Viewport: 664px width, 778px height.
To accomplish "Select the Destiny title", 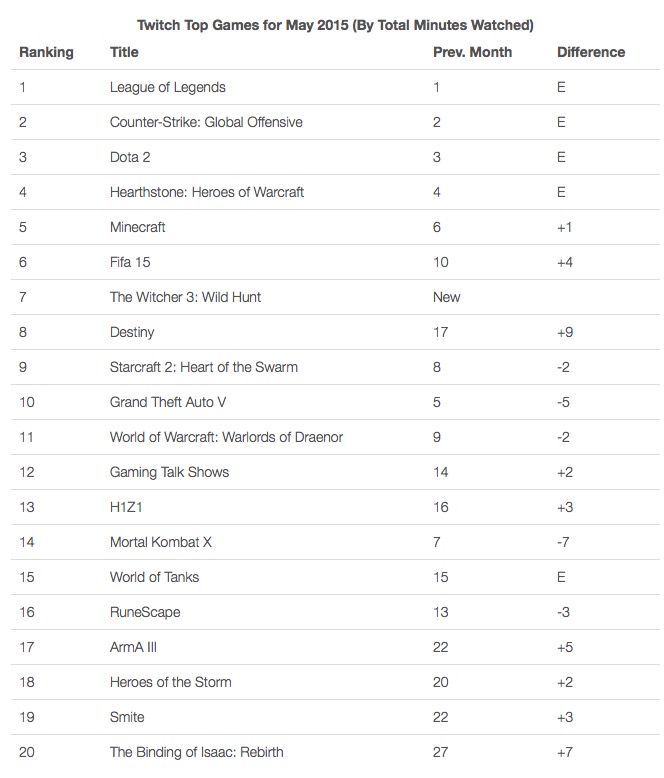I will 132,332.
